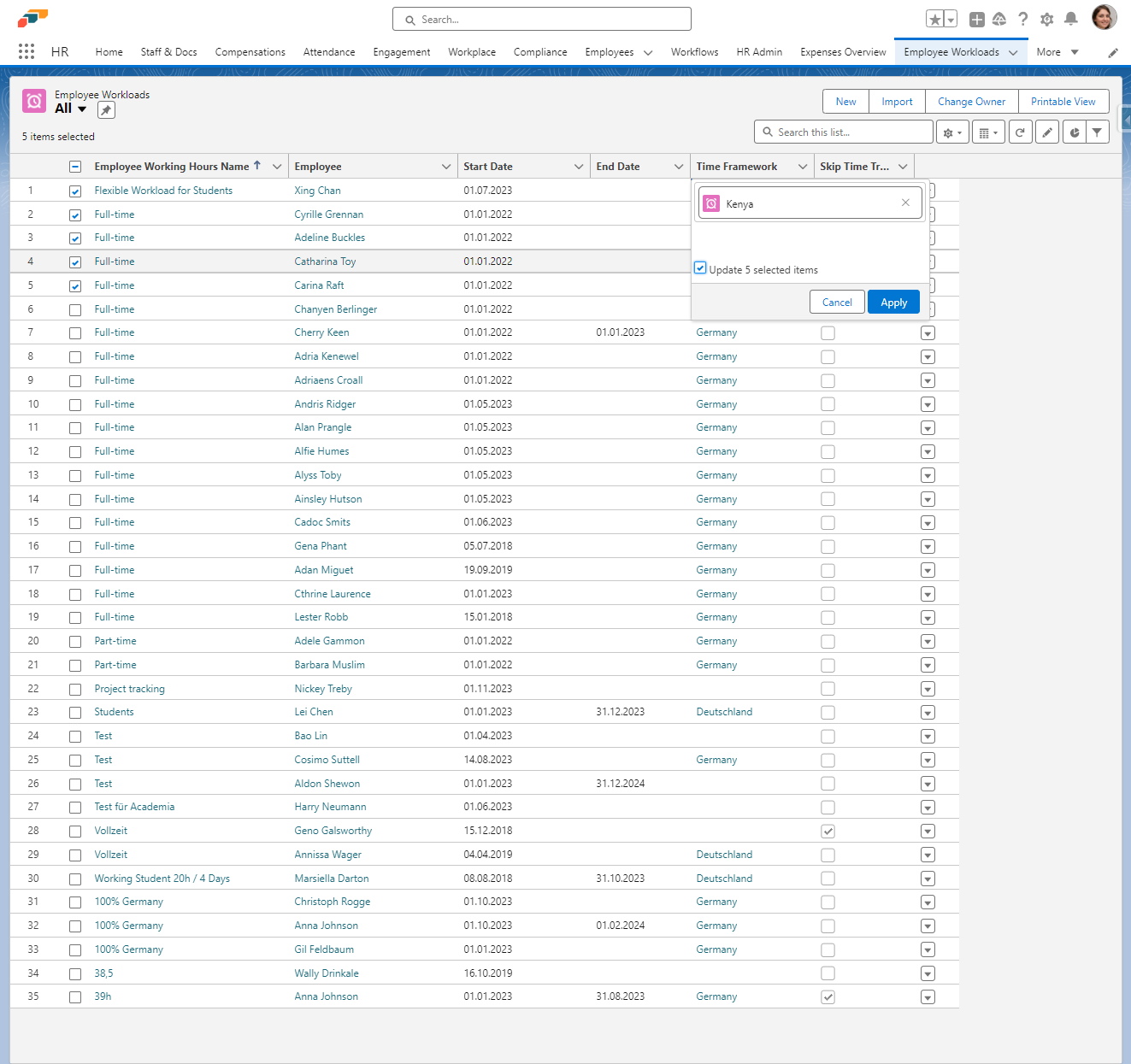Click the charts pie icon
Screen dimensions: 1131x1064
click(1074, 132)
